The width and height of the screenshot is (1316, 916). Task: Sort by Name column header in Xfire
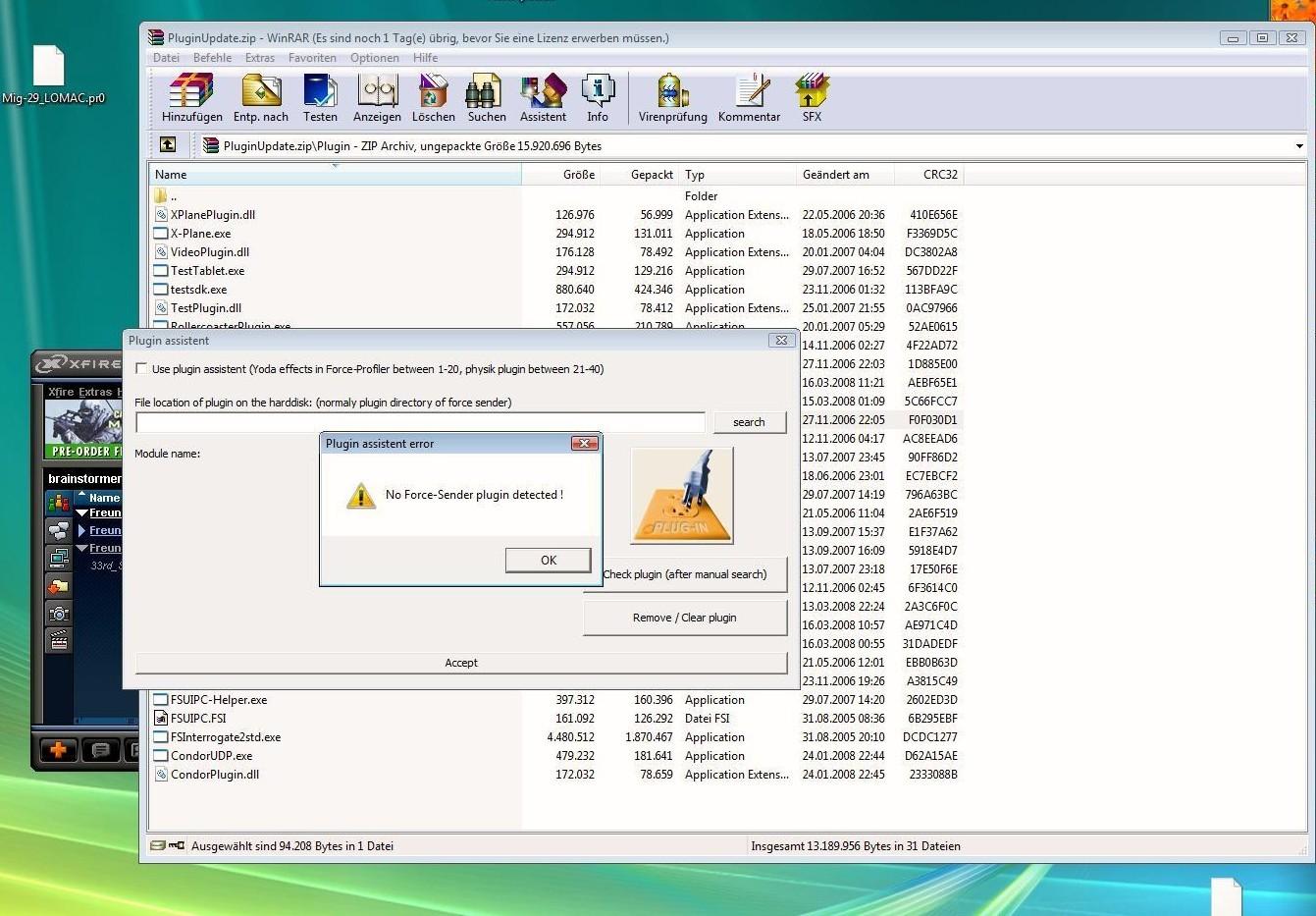click(104, 498)
